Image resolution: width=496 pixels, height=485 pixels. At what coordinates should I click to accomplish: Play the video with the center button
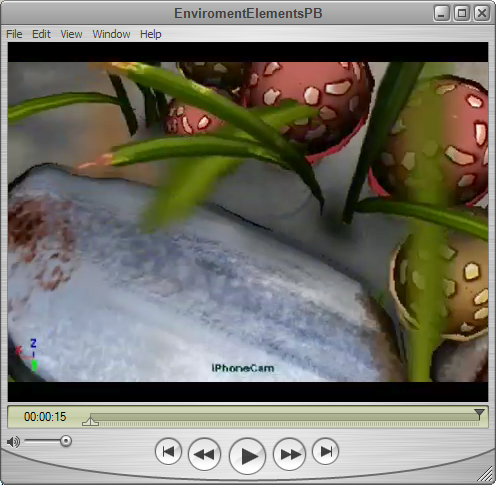[247, 456]
